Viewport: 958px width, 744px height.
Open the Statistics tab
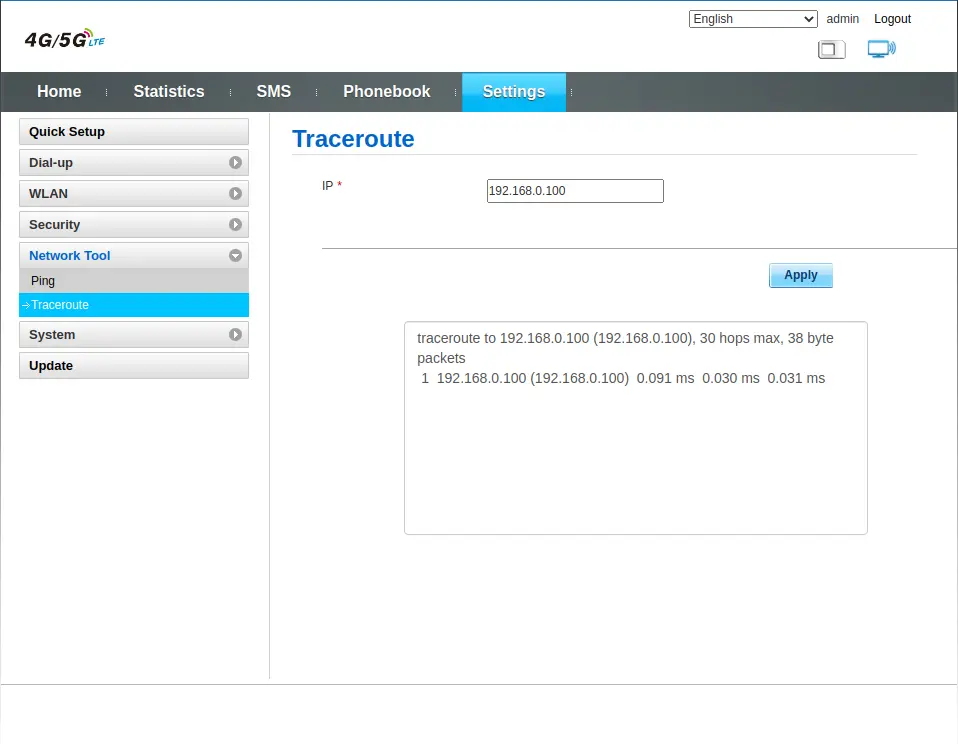(x=169, y=92)
